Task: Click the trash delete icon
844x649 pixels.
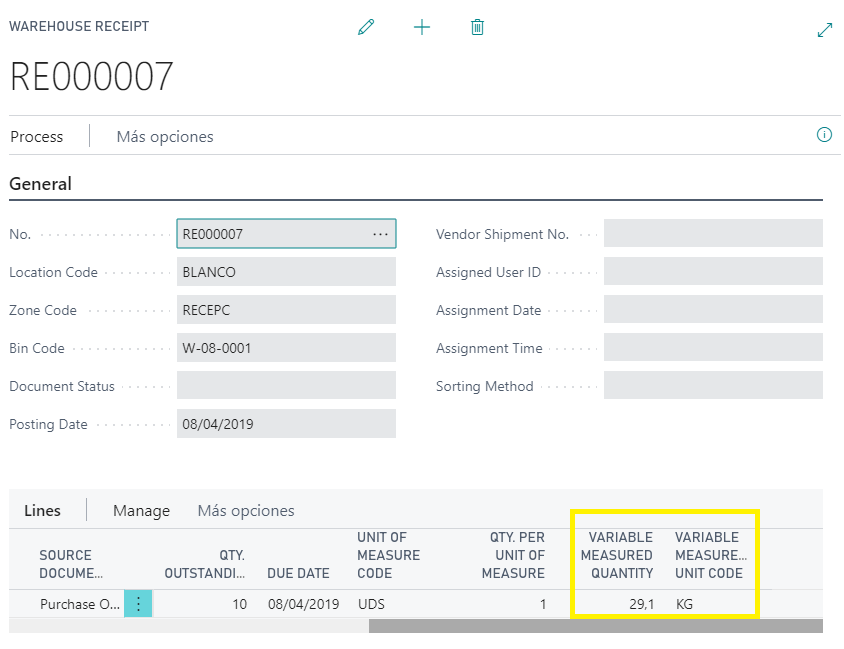Action: click(x=477, y=28)
